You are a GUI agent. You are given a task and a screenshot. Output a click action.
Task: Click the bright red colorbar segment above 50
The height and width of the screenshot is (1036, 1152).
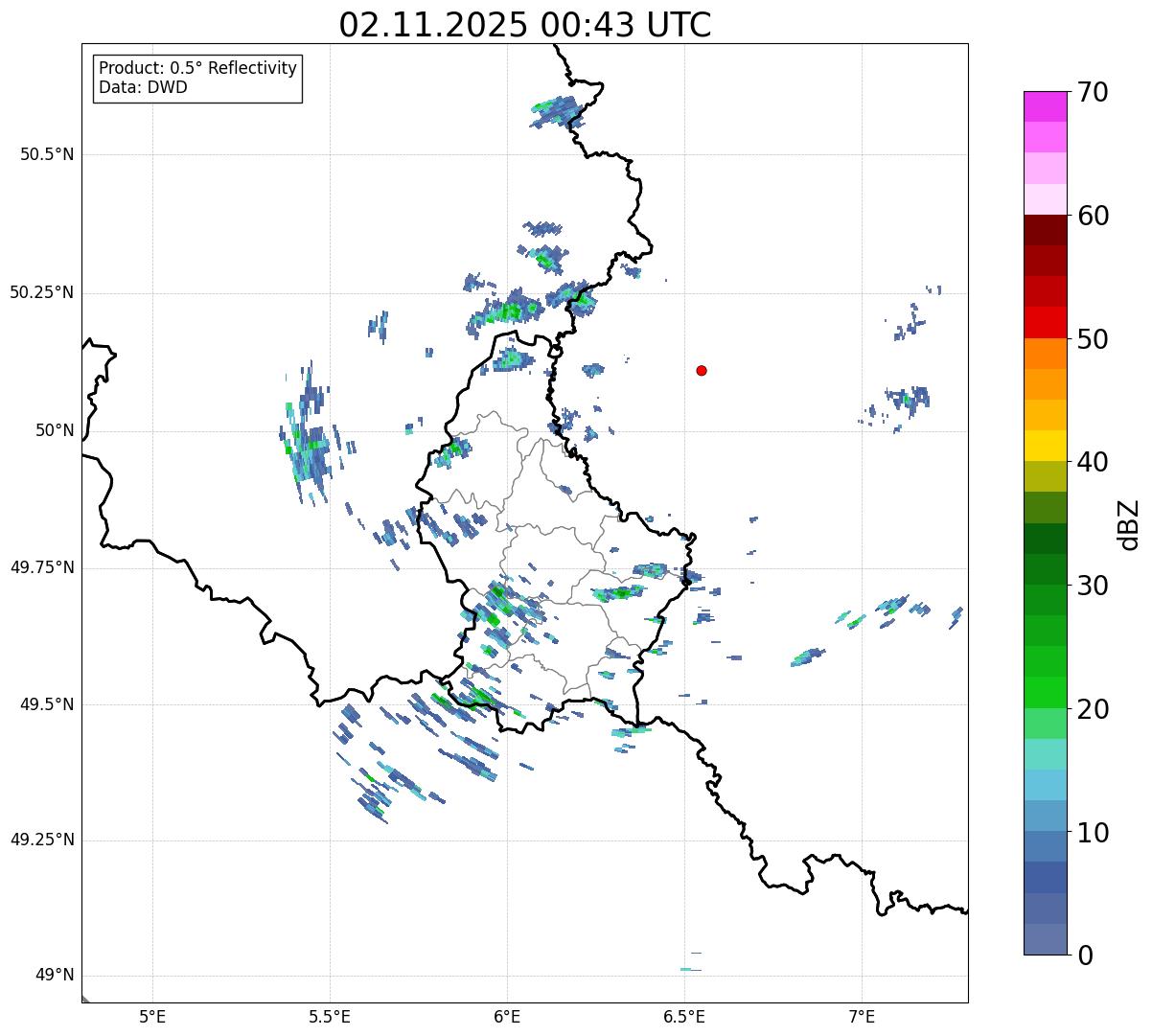[x=1045, y=323]
